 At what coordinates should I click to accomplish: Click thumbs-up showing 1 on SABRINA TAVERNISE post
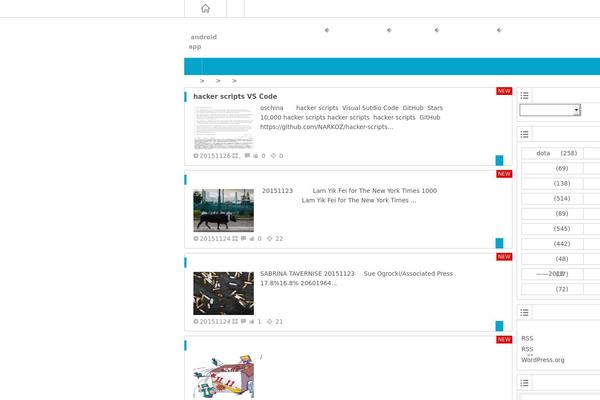[x=252, y=322]
